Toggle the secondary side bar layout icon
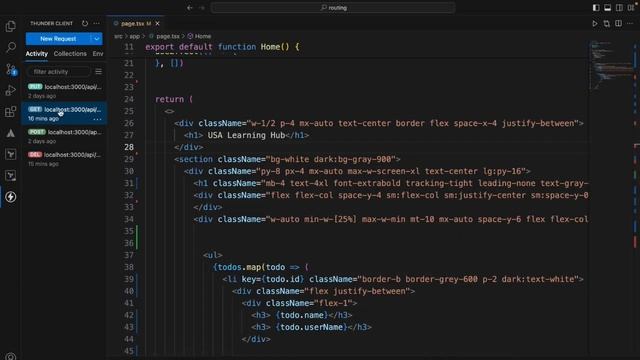 619,7
